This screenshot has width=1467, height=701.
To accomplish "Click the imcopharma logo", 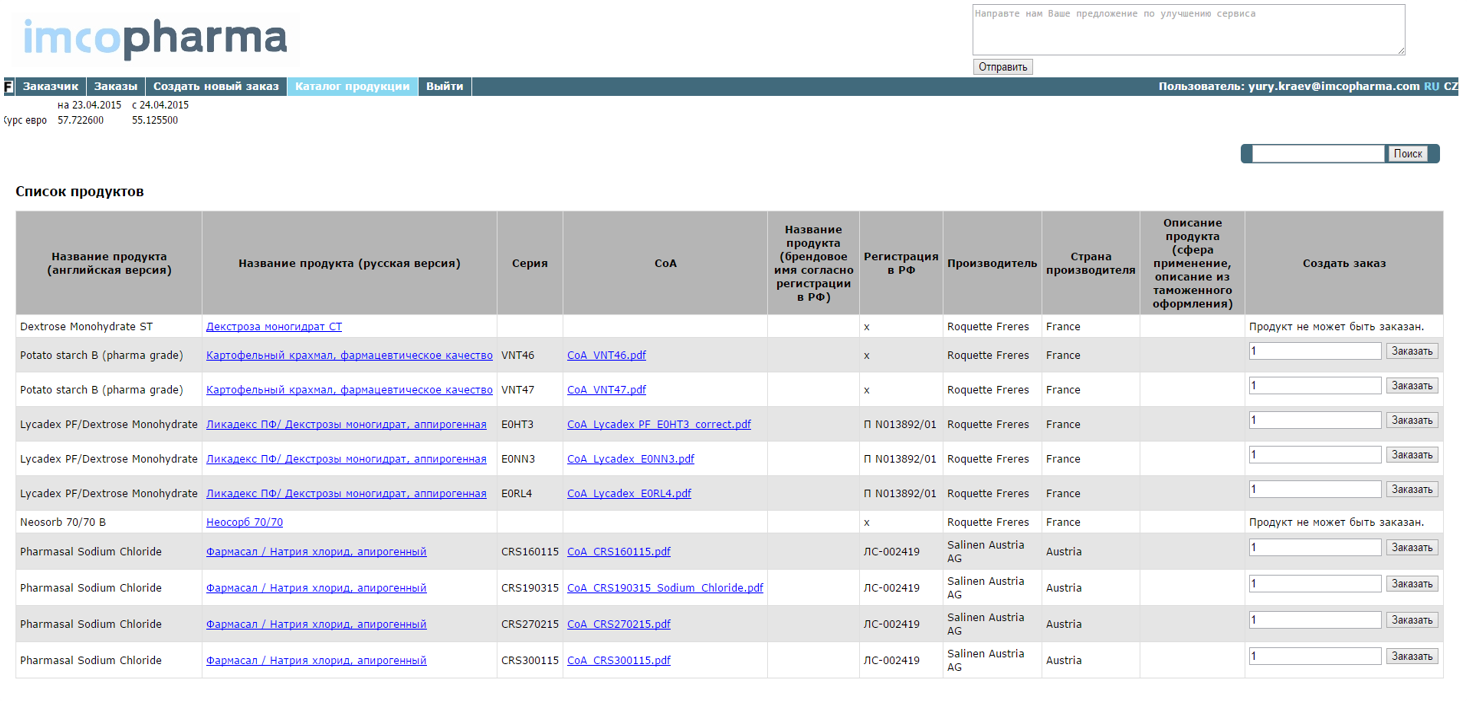I will (x=155, y=38).
